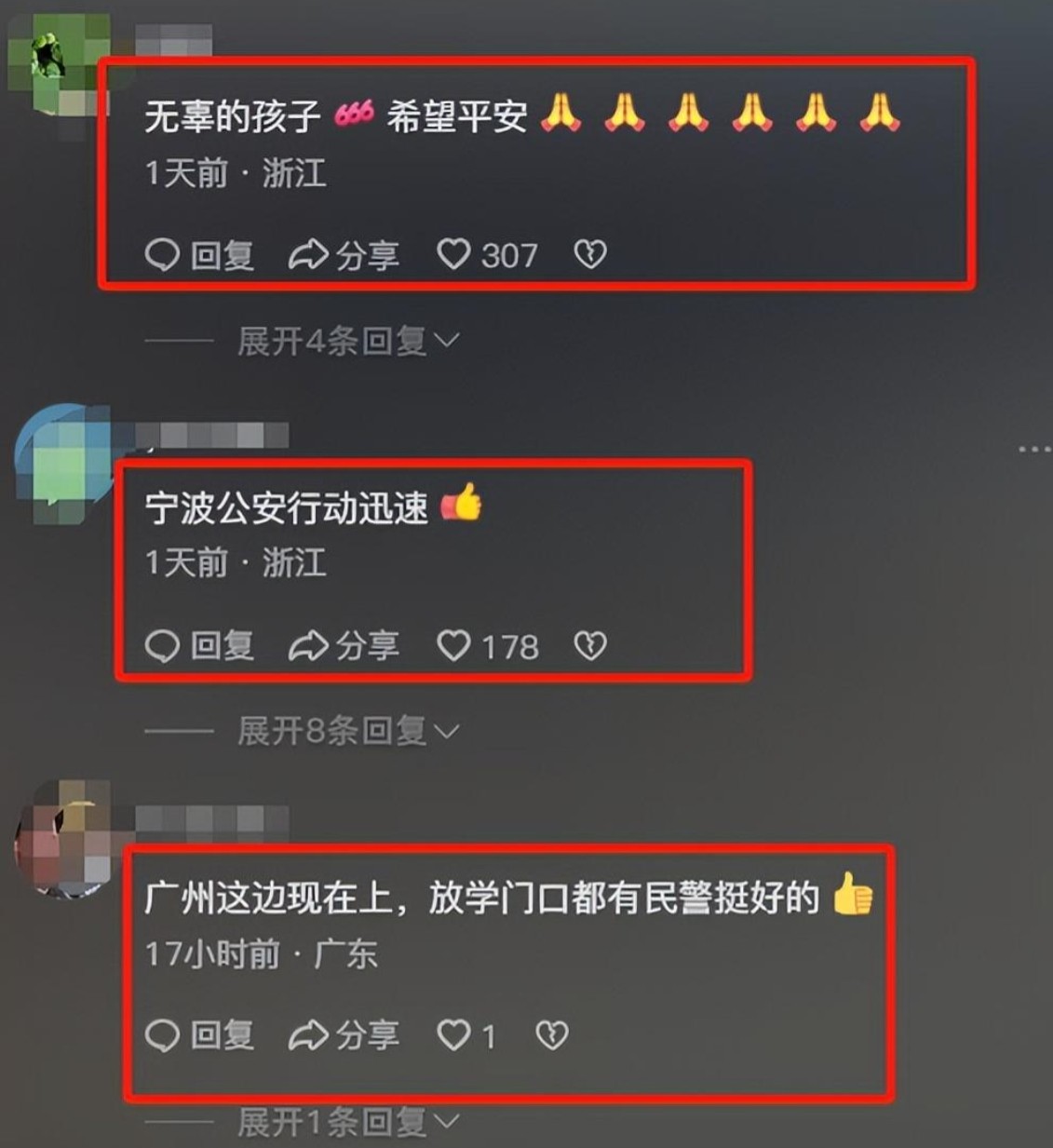Image resolution: width=1053 pixels, height=1148 pixels.
Task: Dislike the 无辜的孩子 comment via broken heart
Action: point(590,254)
